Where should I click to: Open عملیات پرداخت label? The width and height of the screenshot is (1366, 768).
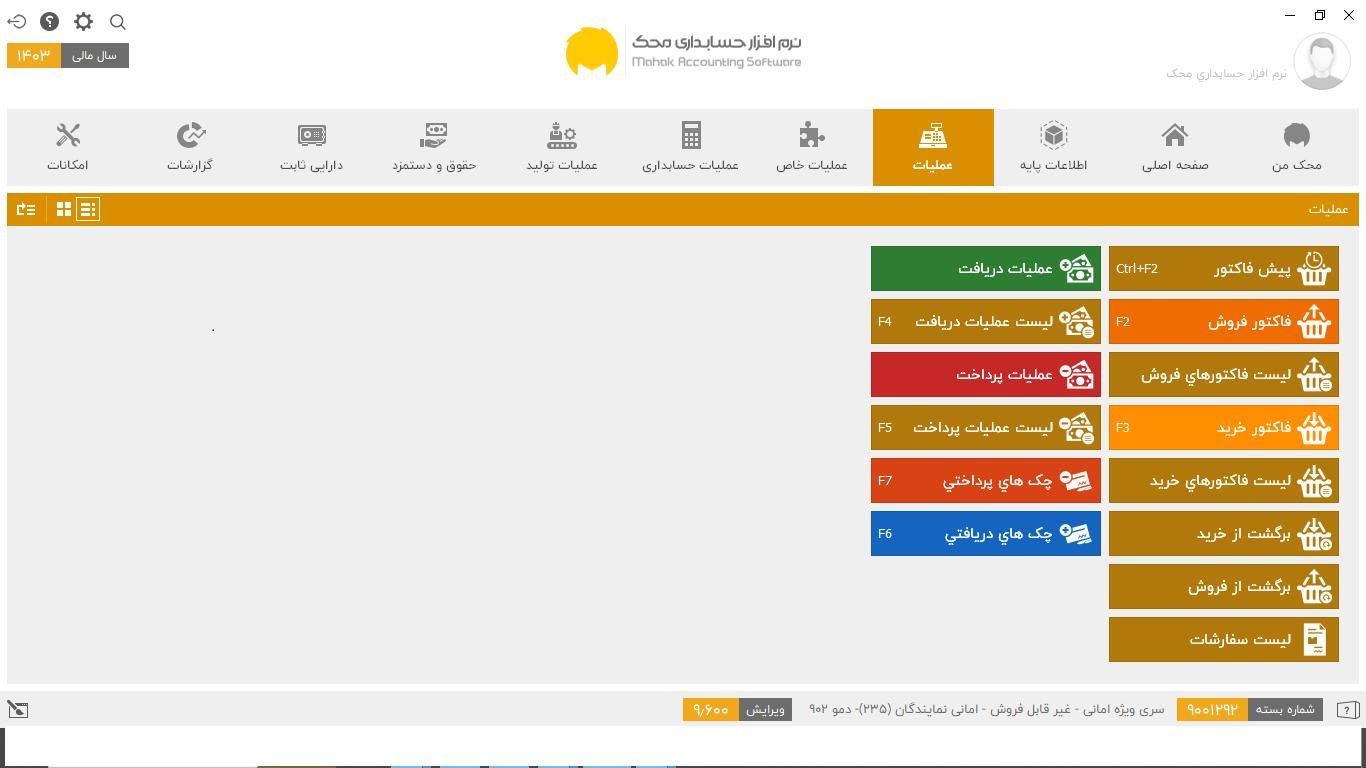click(x=1004, y=374)
